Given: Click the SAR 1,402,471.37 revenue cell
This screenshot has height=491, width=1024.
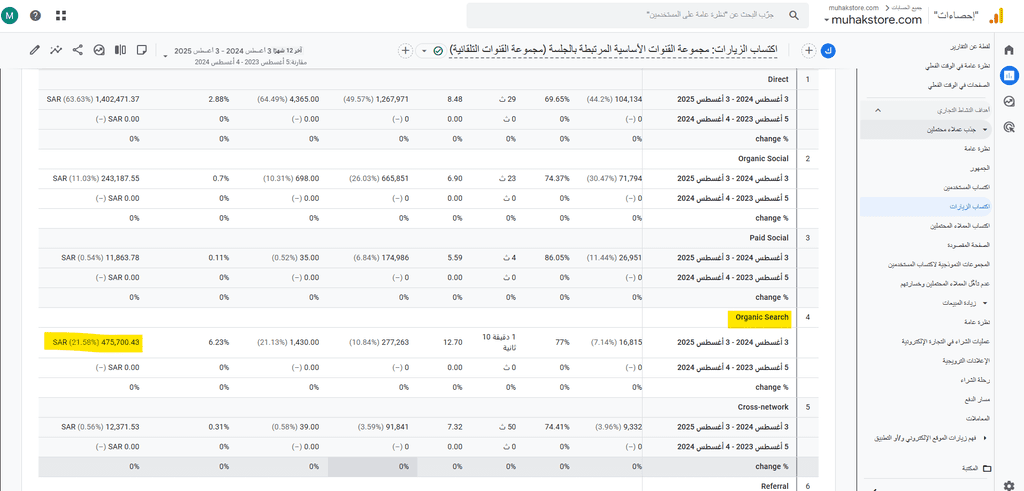Looking at the screenshot, I should tap(93, 99).
